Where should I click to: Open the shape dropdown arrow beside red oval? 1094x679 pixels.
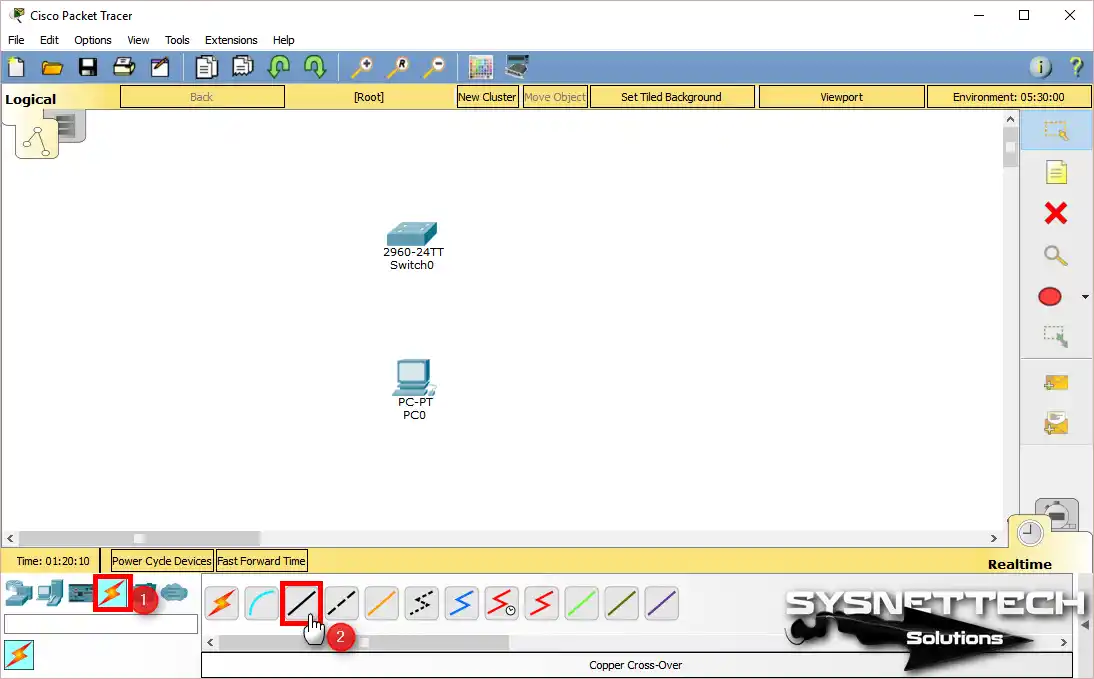point(1085,297)
